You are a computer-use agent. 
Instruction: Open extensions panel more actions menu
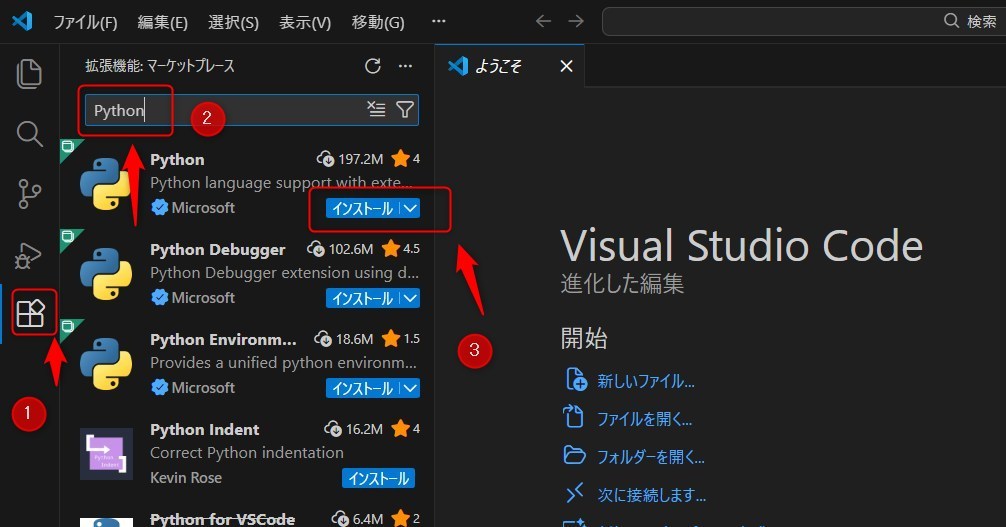coord(405,65)
